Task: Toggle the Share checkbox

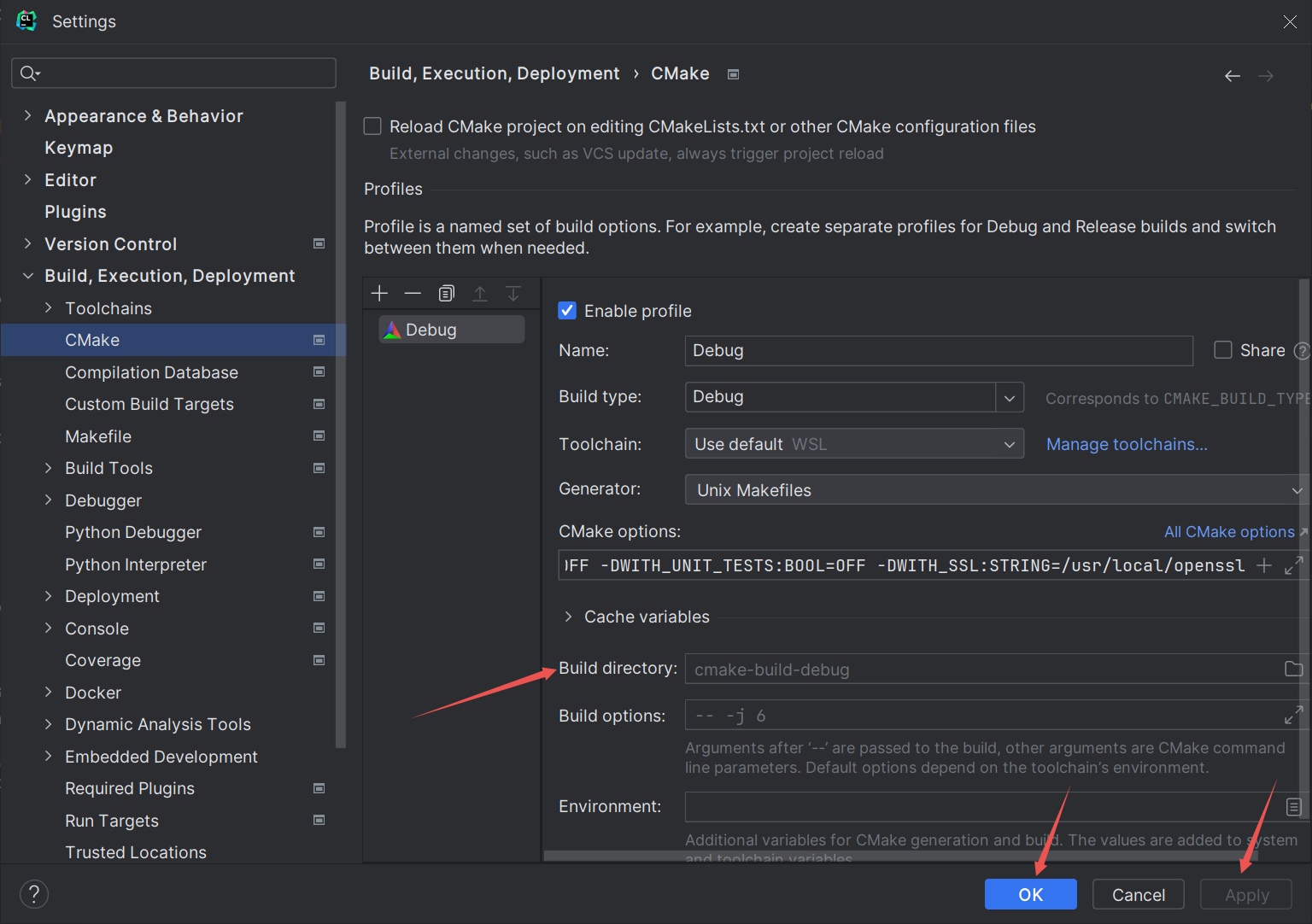Action: click(x=1223, y=350)
